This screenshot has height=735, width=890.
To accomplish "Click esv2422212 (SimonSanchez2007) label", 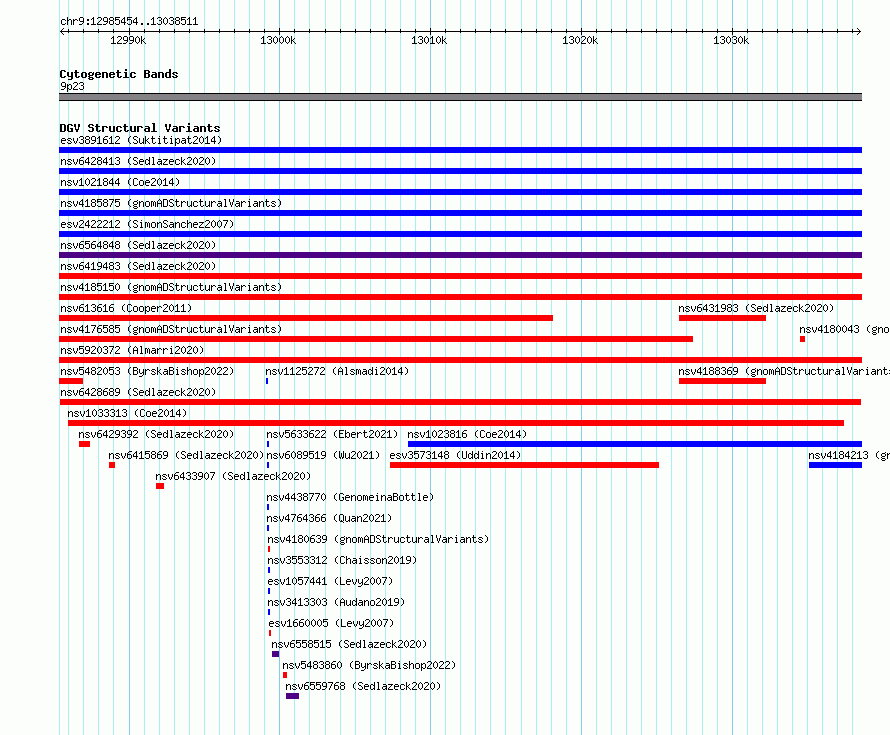I will tap(147, 224).
